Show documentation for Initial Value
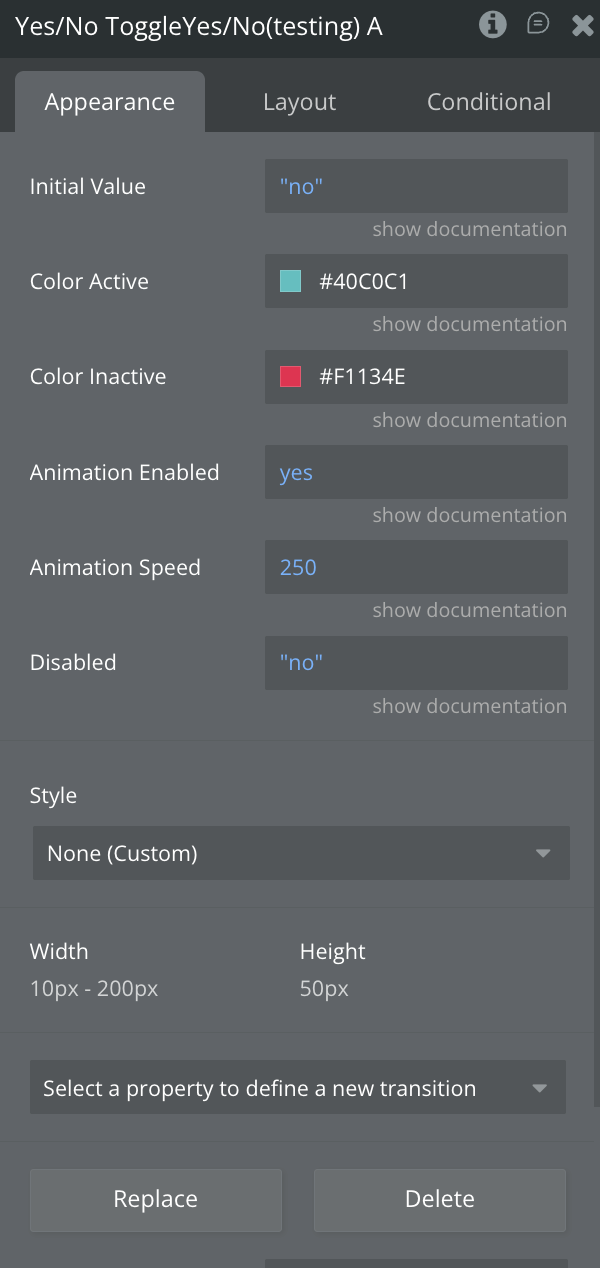 tap(469, 229)
